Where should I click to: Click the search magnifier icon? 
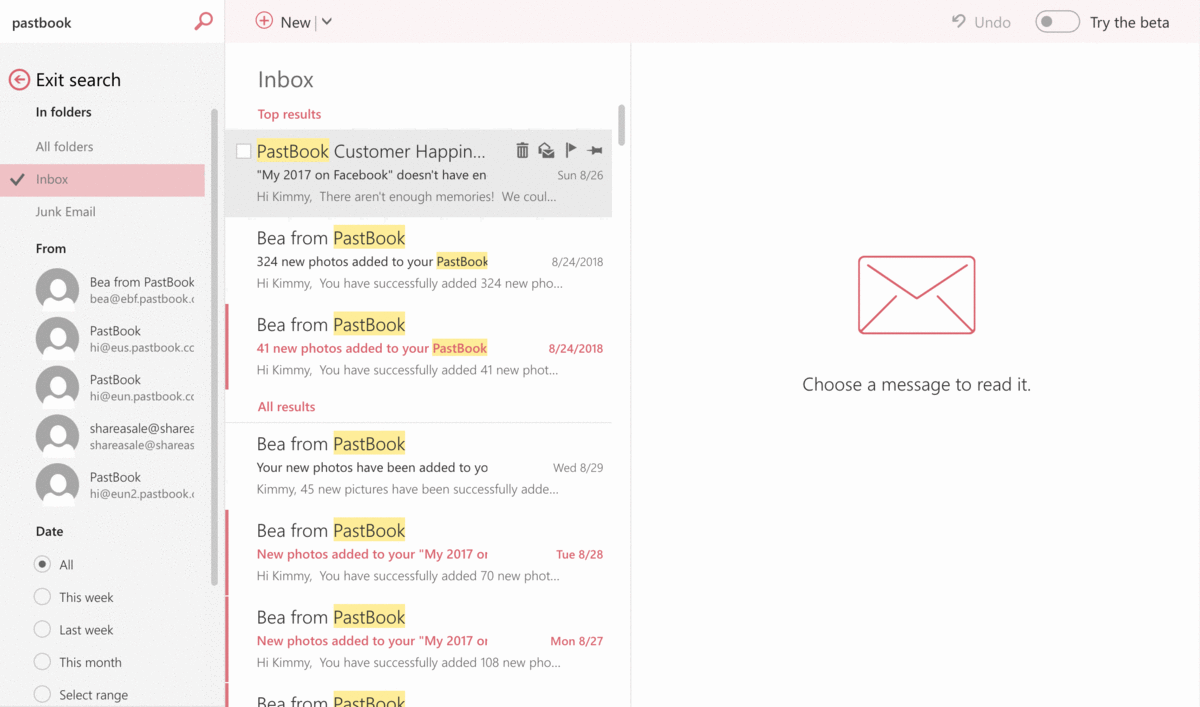[203, 20]
